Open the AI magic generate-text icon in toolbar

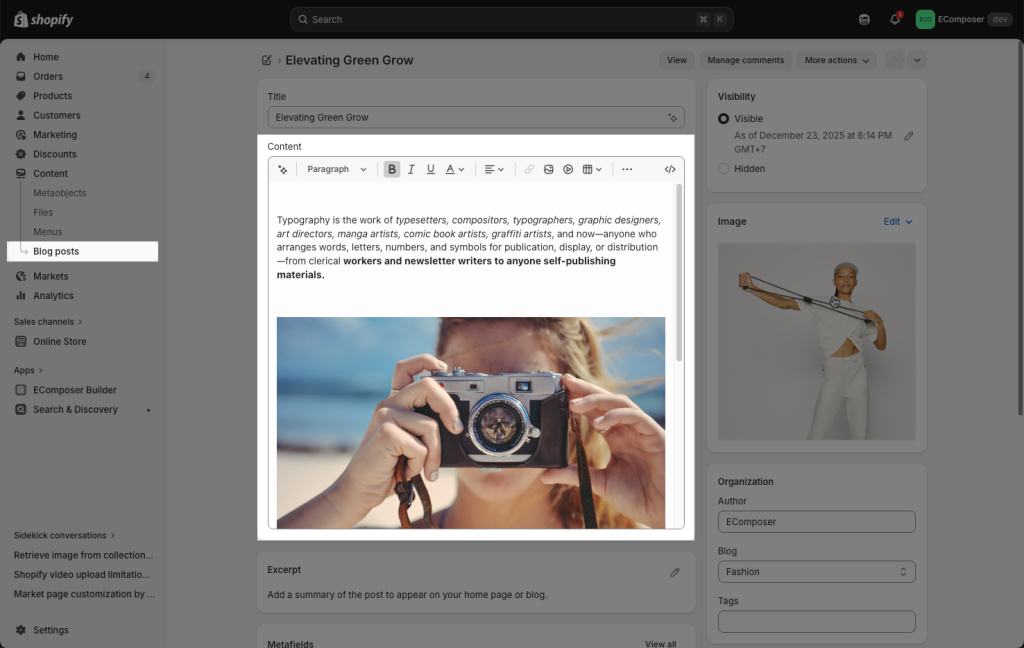283,170
